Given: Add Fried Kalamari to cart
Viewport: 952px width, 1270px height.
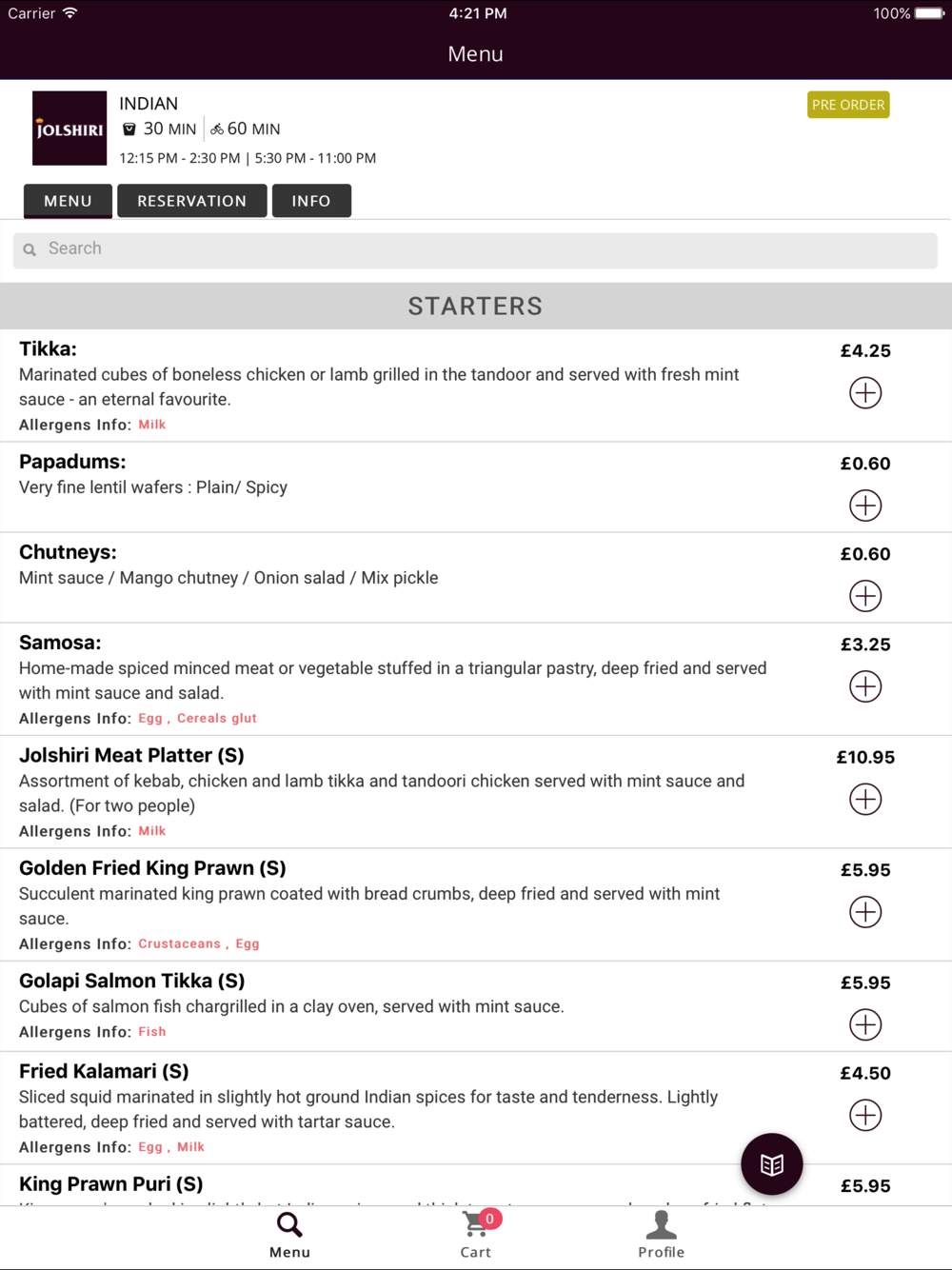Looking at the screenshot, I should [x=865, y=1116].
